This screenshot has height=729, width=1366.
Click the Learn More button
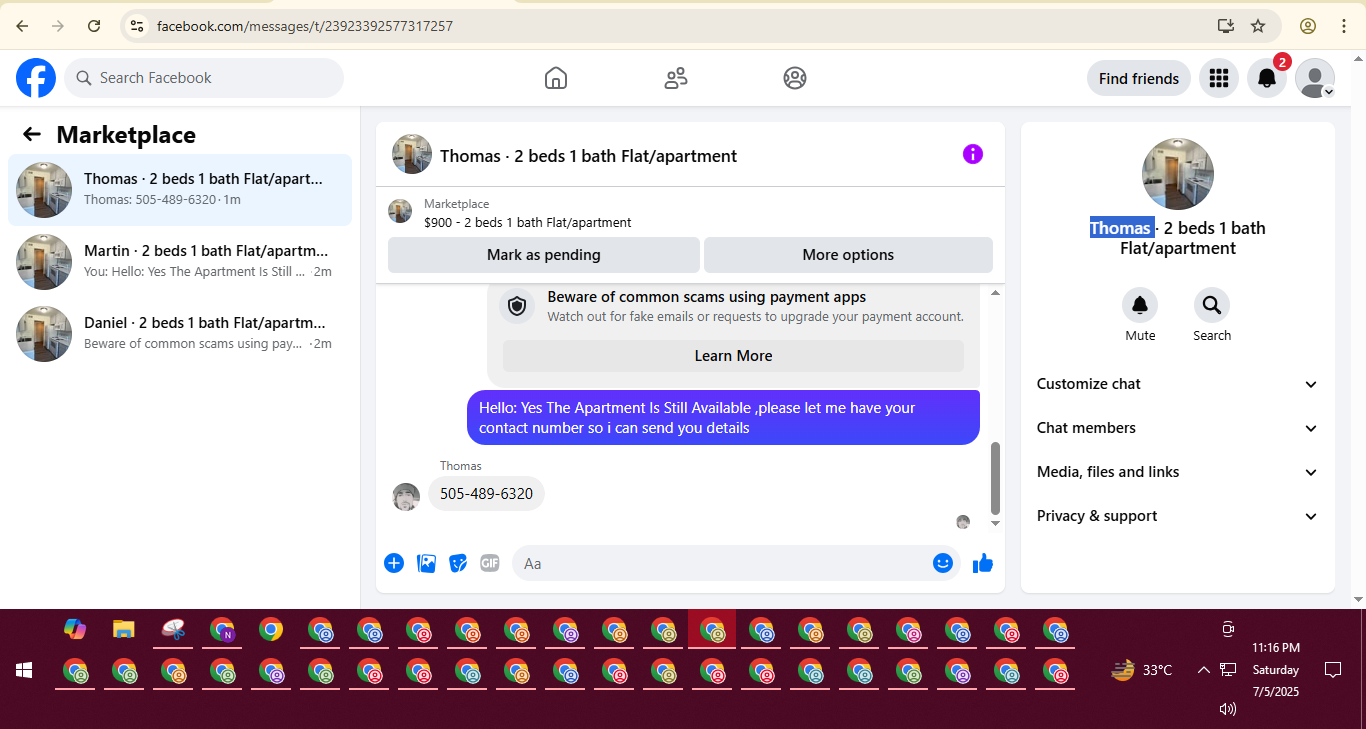pyautogui.click(x=733, y=356)
